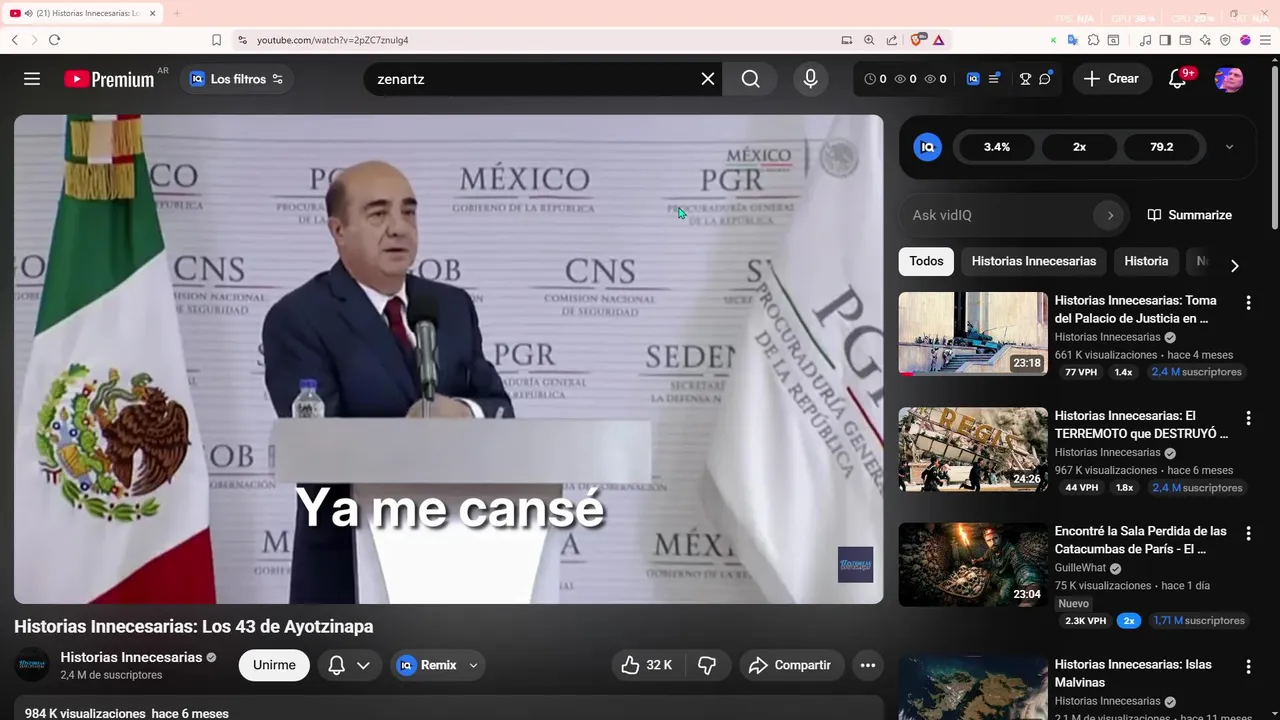Open the channel avatar of Historias Innecesarias
This screenshot has height=720, width=1280.
point(32,665)
